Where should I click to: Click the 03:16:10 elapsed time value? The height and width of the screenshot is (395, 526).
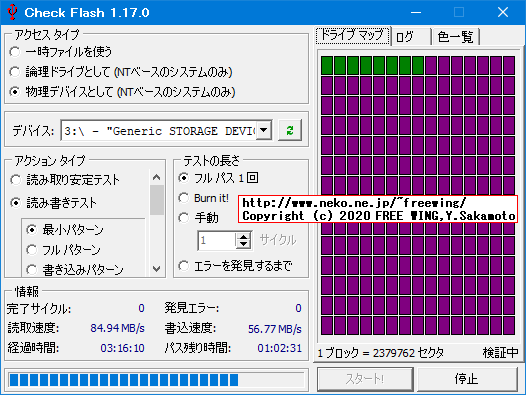pos(122,348)
